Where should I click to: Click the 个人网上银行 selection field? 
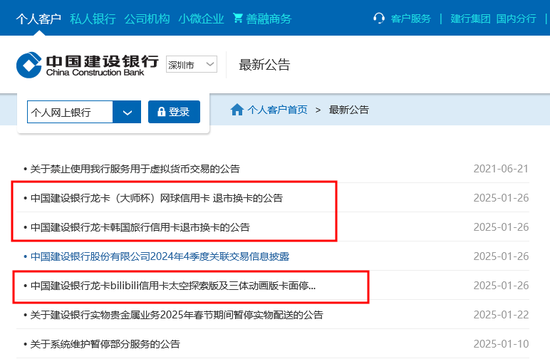tap(70, 112)
